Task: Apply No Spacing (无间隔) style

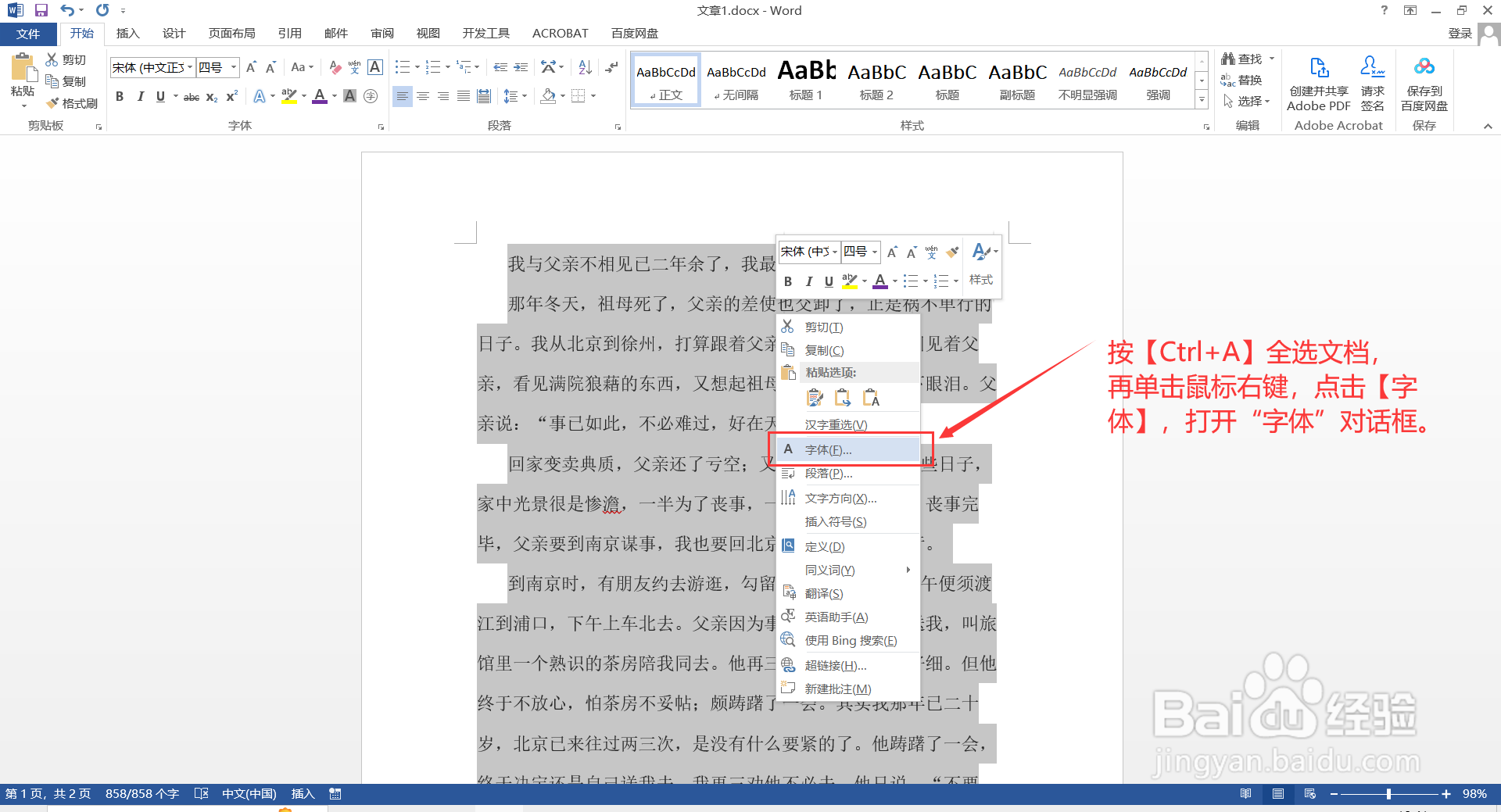Action: [736, 80]
